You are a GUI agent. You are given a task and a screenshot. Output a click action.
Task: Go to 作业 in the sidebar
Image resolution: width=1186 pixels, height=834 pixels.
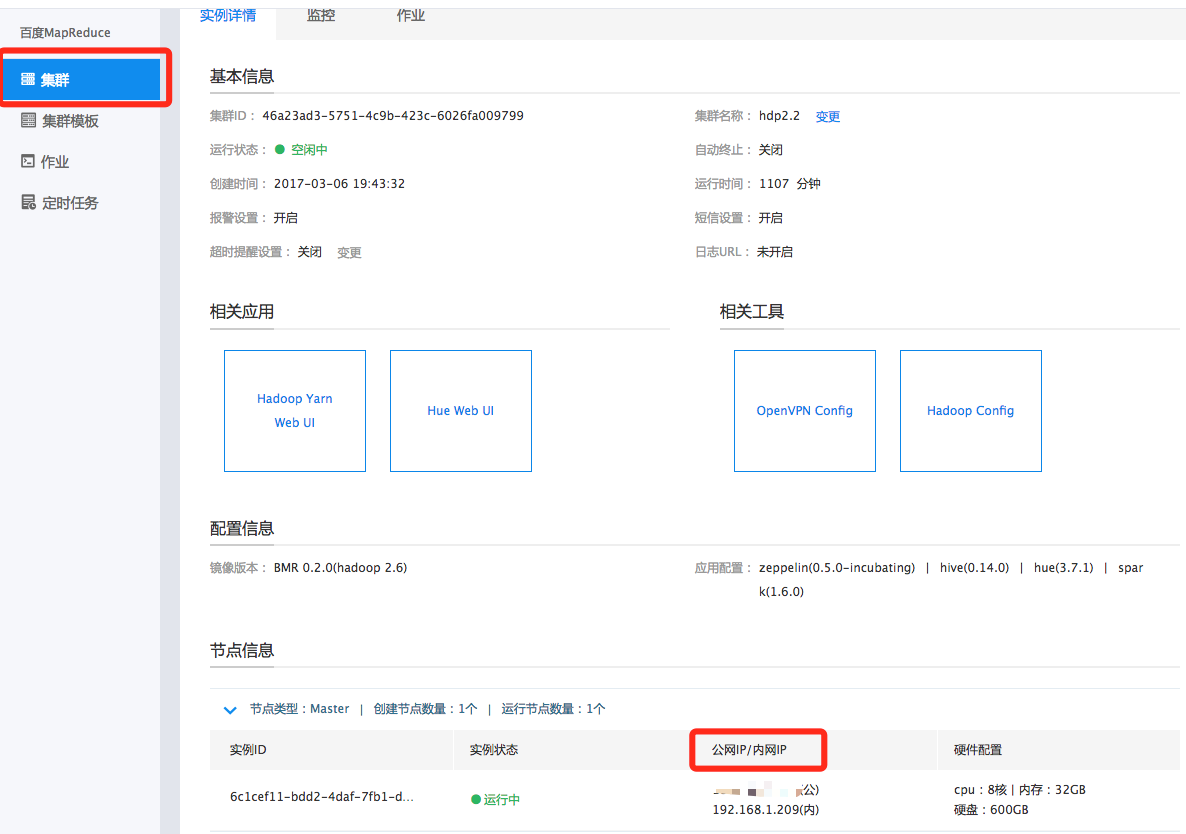(54, 162)
